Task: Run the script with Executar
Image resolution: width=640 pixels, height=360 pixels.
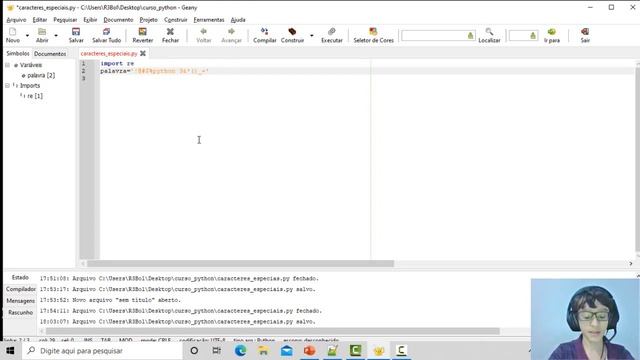Action: [x=331, y=36]
